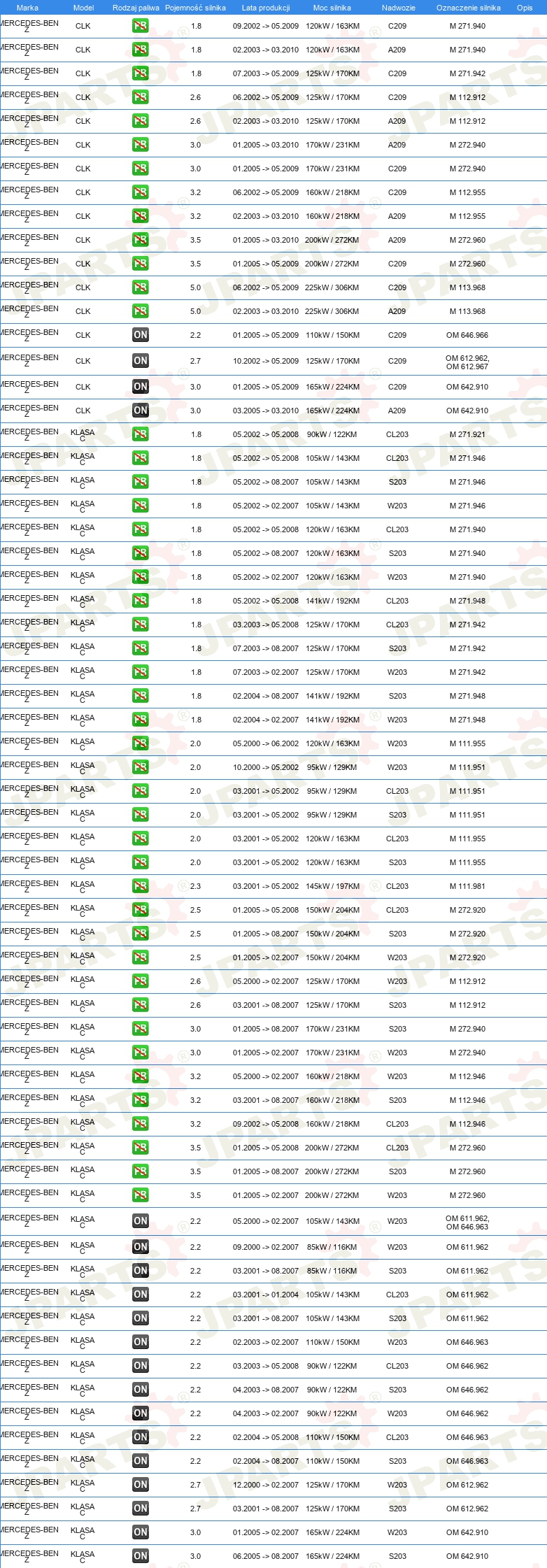
Task: Select date range 06.2005 -> 08.2007
Action: click(266, 1556)
